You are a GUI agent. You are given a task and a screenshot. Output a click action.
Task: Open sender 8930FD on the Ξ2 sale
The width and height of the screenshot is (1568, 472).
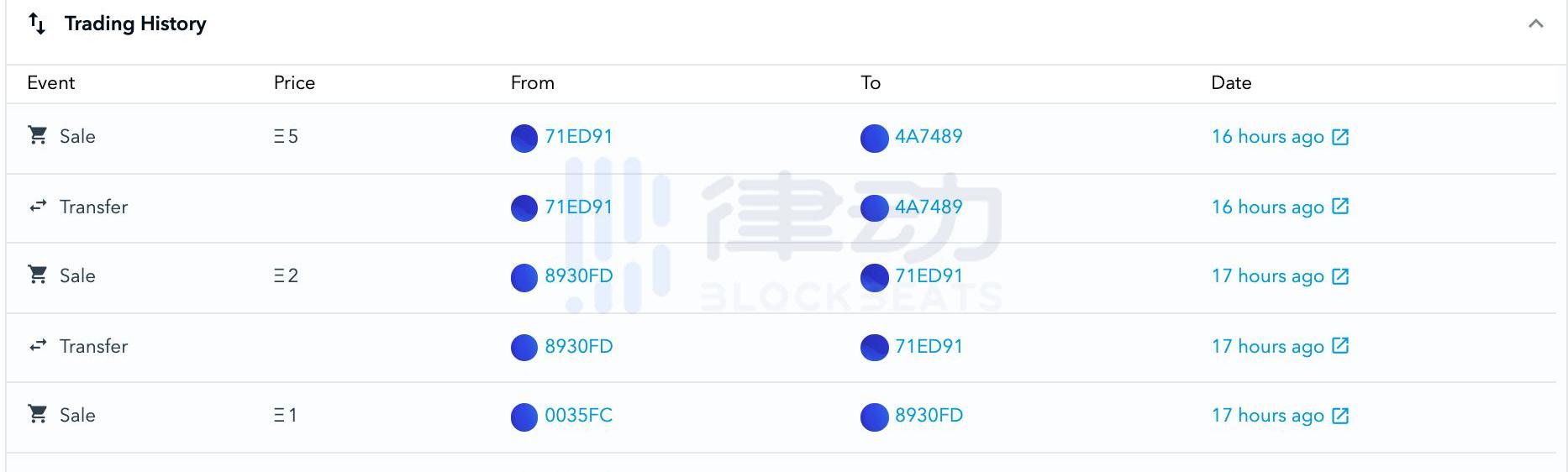point(578,275)
